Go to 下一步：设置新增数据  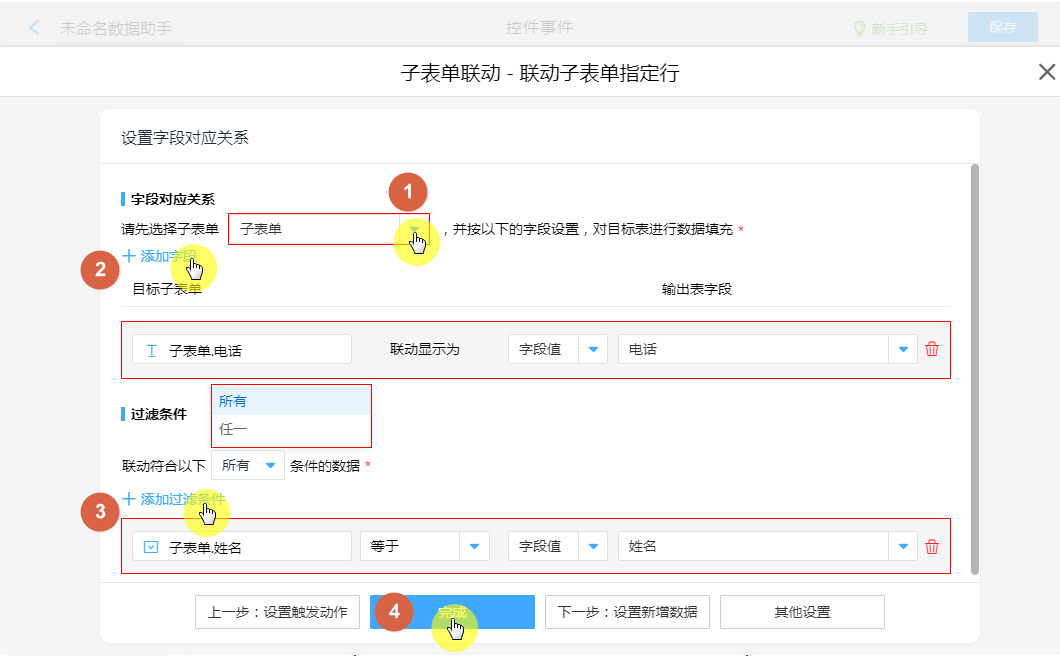click(x=627, y=612)
